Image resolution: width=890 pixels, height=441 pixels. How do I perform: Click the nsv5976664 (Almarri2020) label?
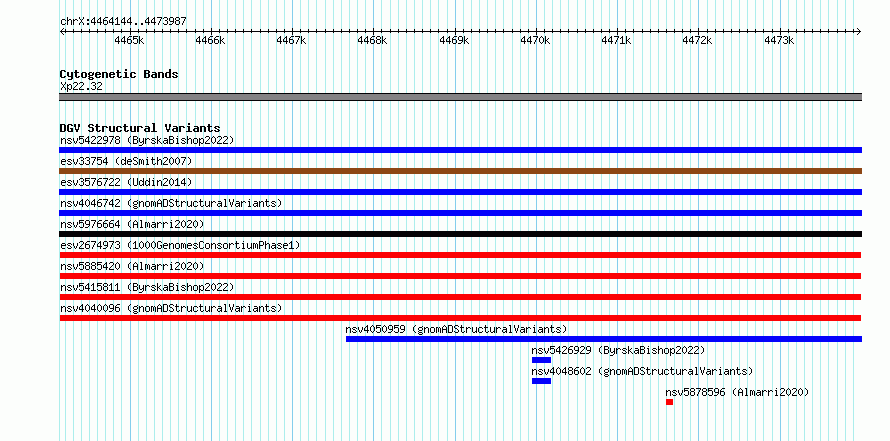tap(132, 224)
